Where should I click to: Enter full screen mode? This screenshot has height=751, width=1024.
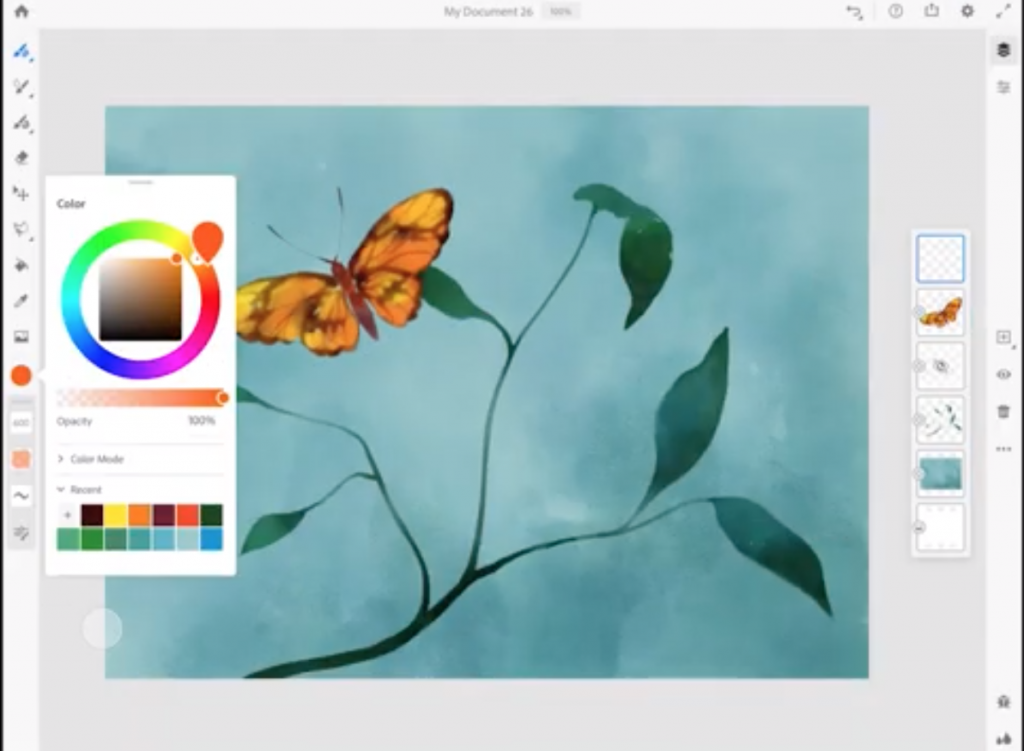pos(1002,11)
